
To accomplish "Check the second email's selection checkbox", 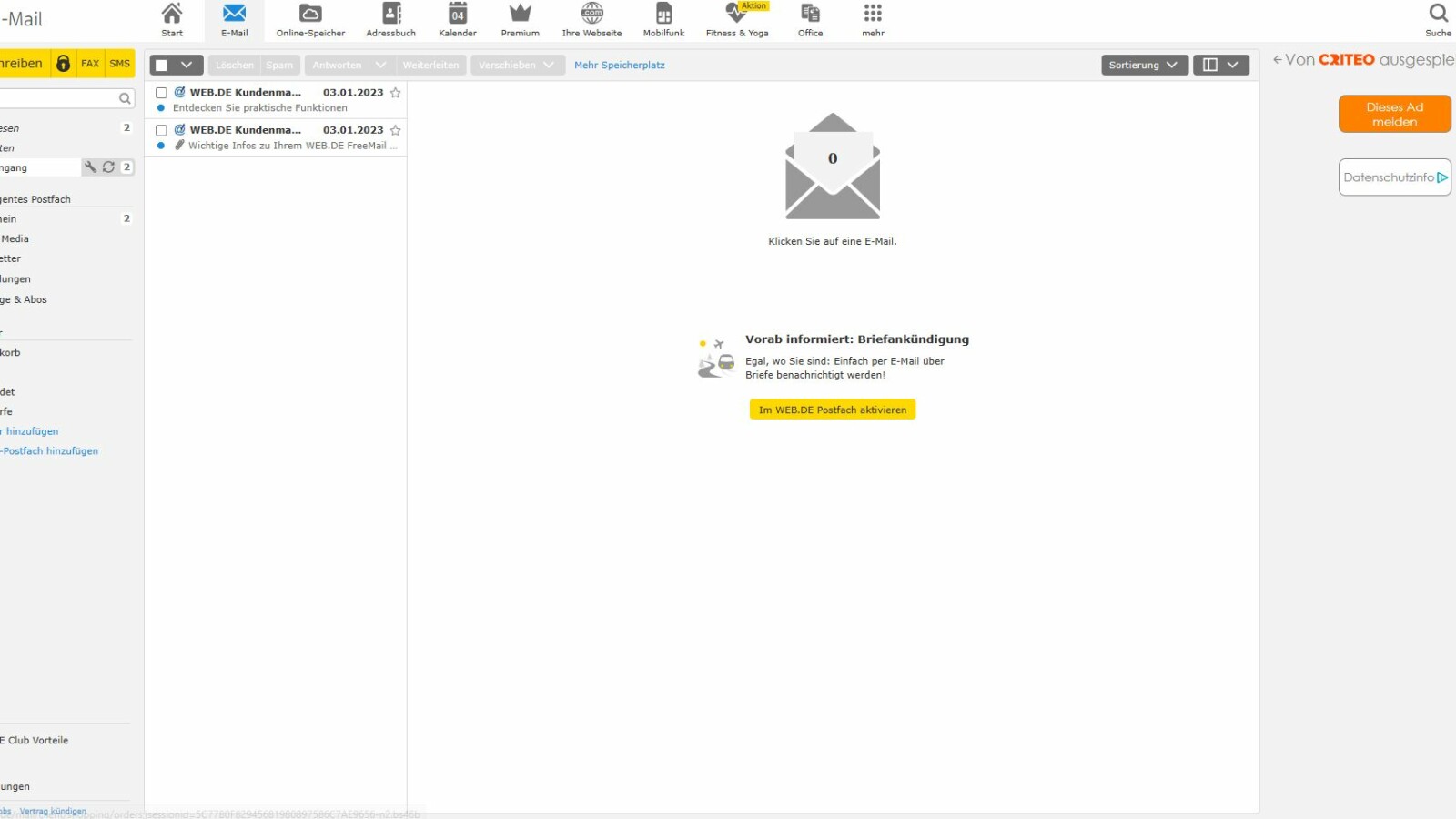I will [x=162, y=129].
